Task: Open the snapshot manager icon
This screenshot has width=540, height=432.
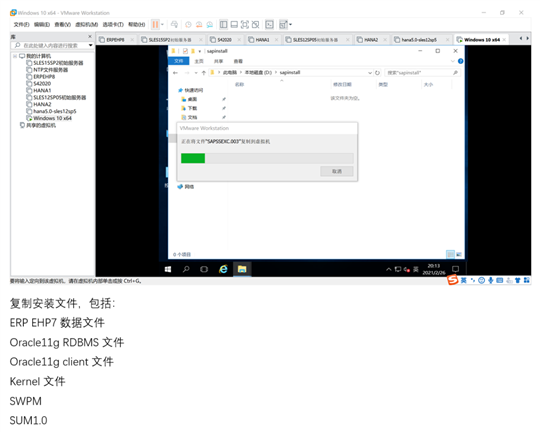Action: pos(209,24)
